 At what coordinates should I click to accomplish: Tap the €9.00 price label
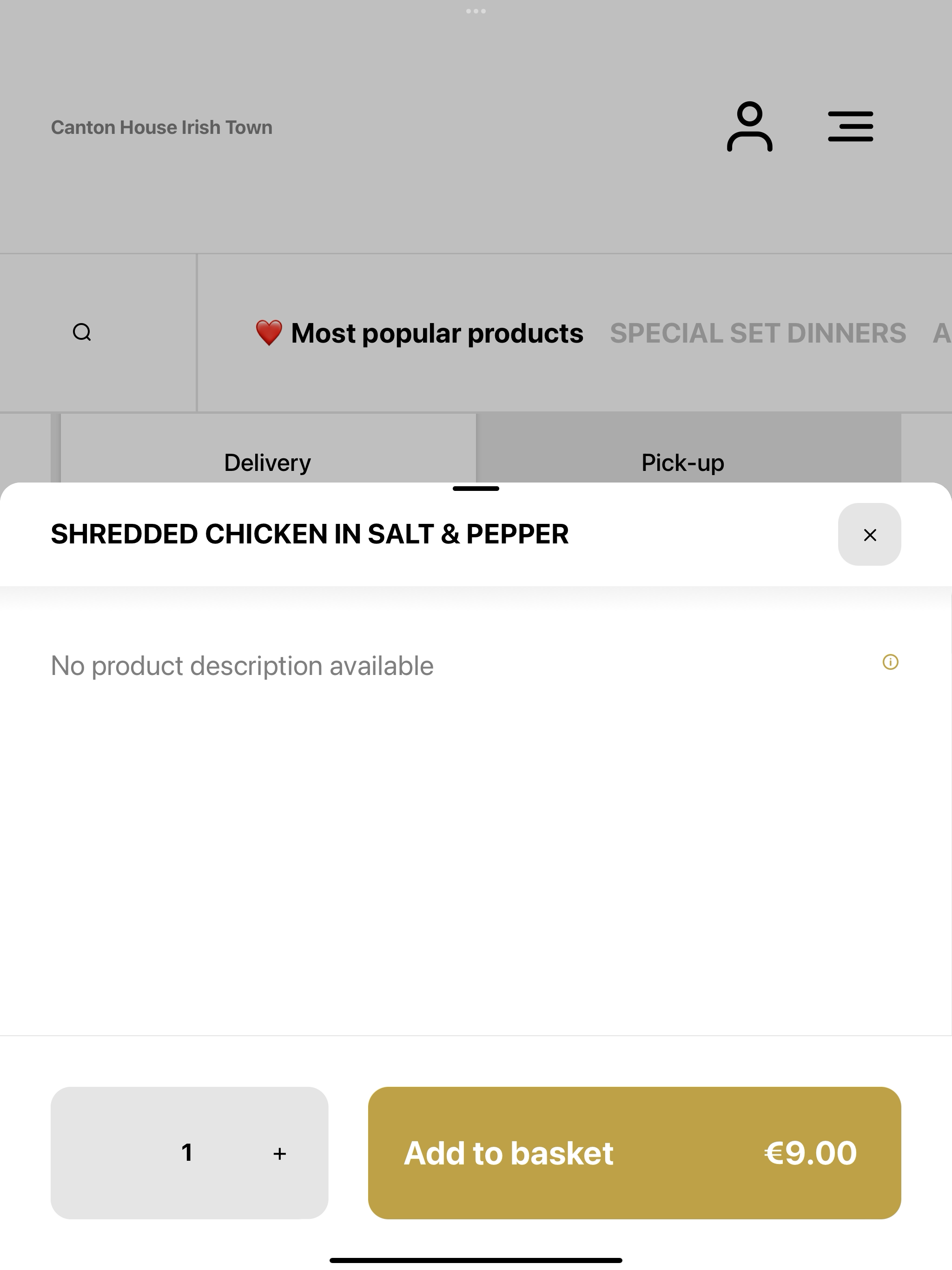(x=810, y=1153)
